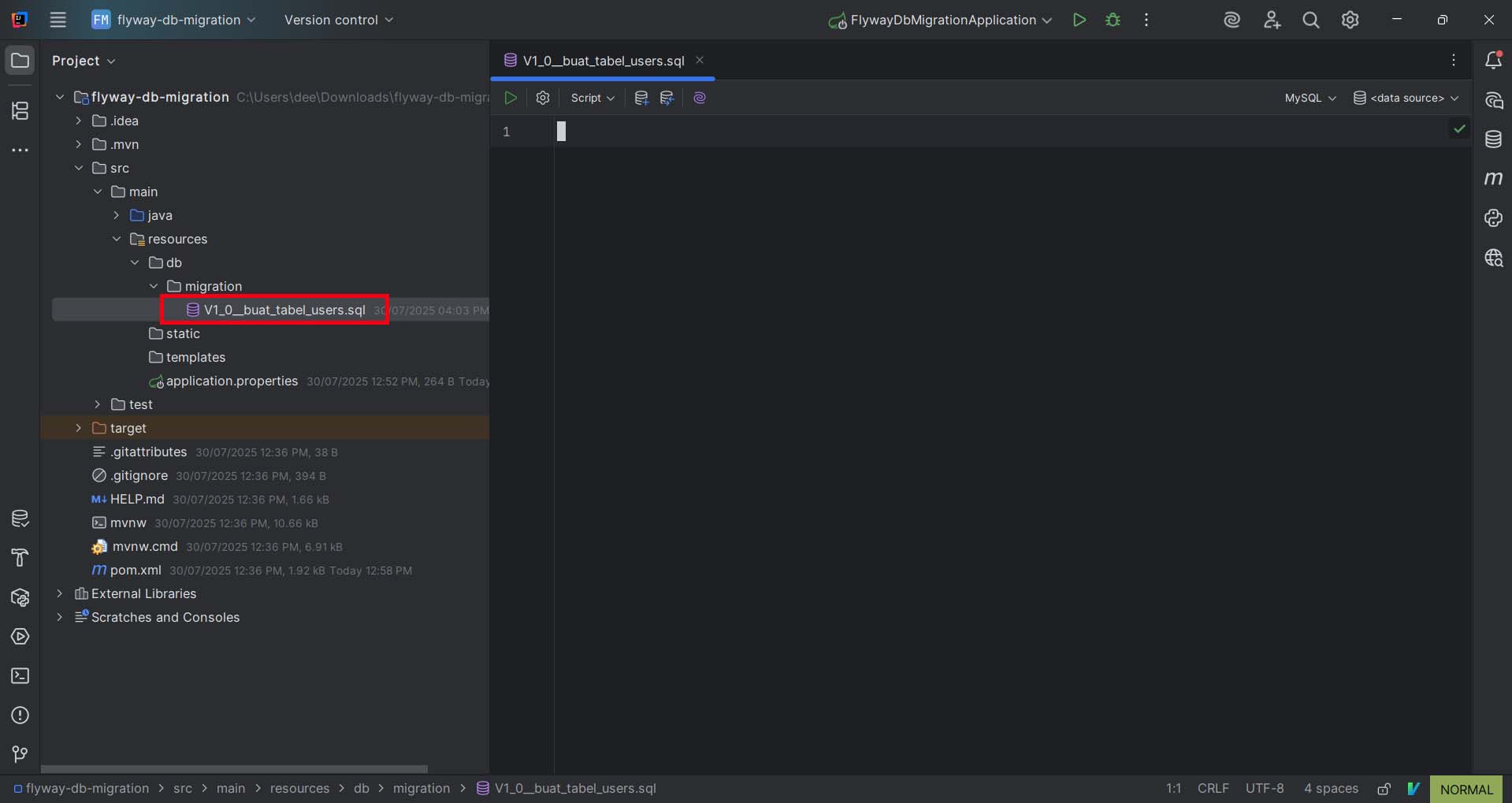
Task: Expand Scratches and Consoles node
Action: [60, 617]
